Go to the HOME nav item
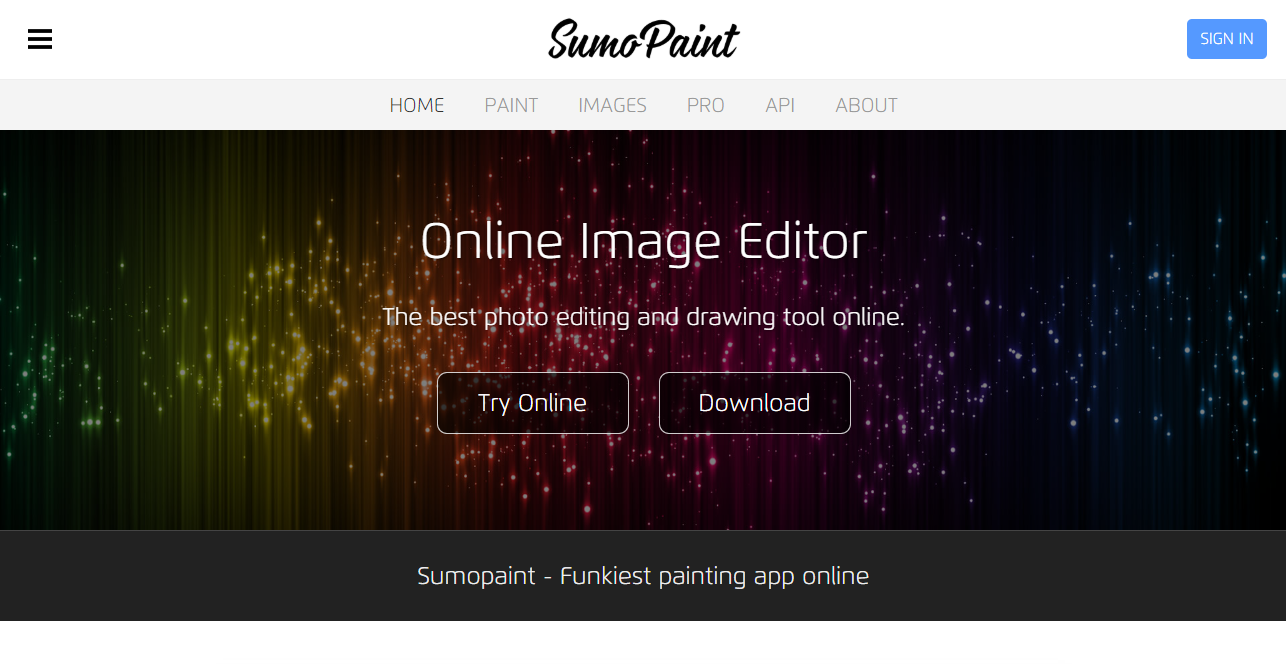Screen dimensions: 1286x664 tap(417, 105)
